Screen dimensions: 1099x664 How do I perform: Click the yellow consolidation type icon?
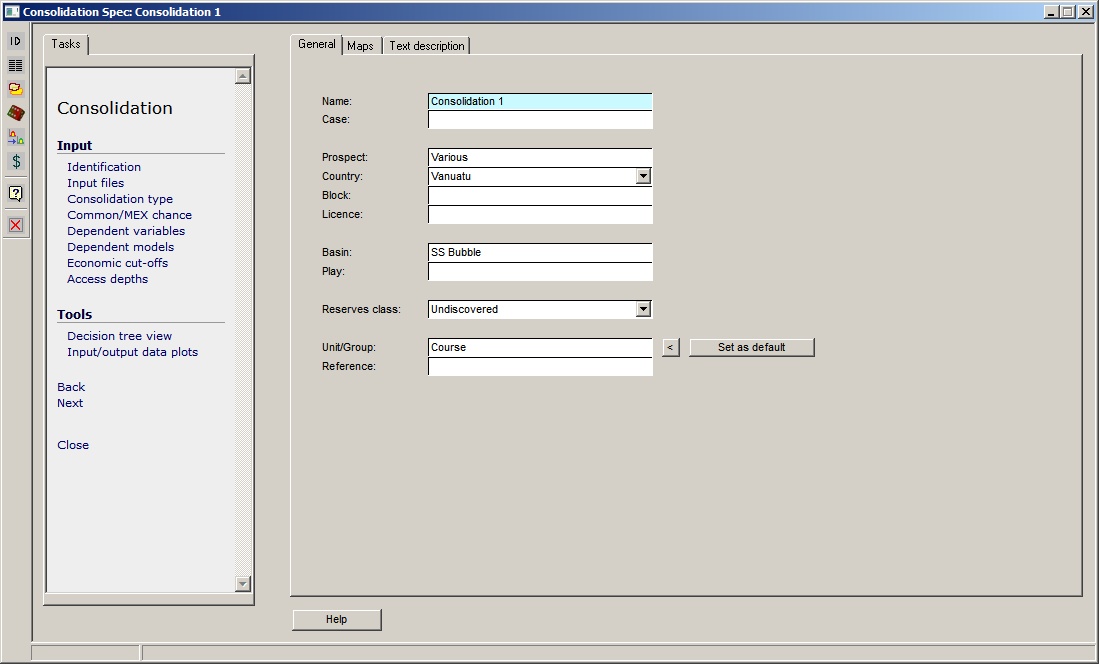click(x=16, y=89)
